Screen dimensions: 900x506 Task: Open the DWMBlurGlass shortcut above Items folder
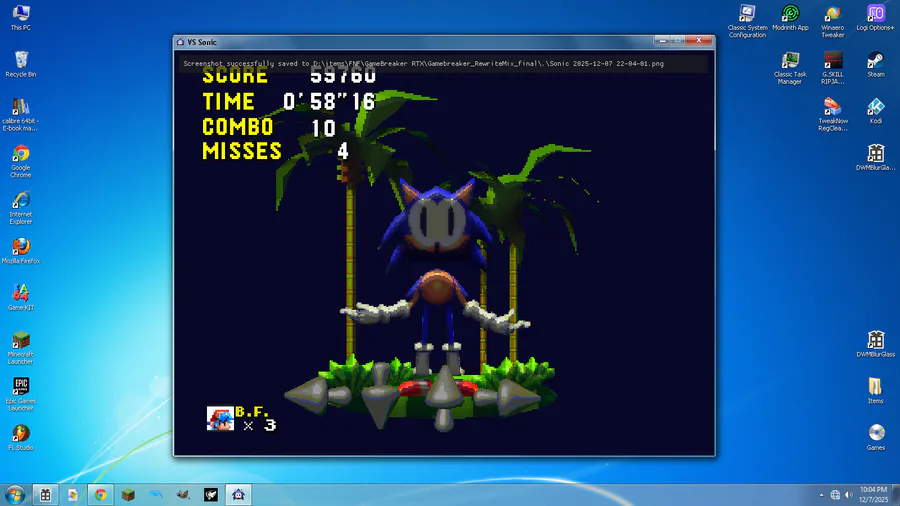[x=876, y=344]
